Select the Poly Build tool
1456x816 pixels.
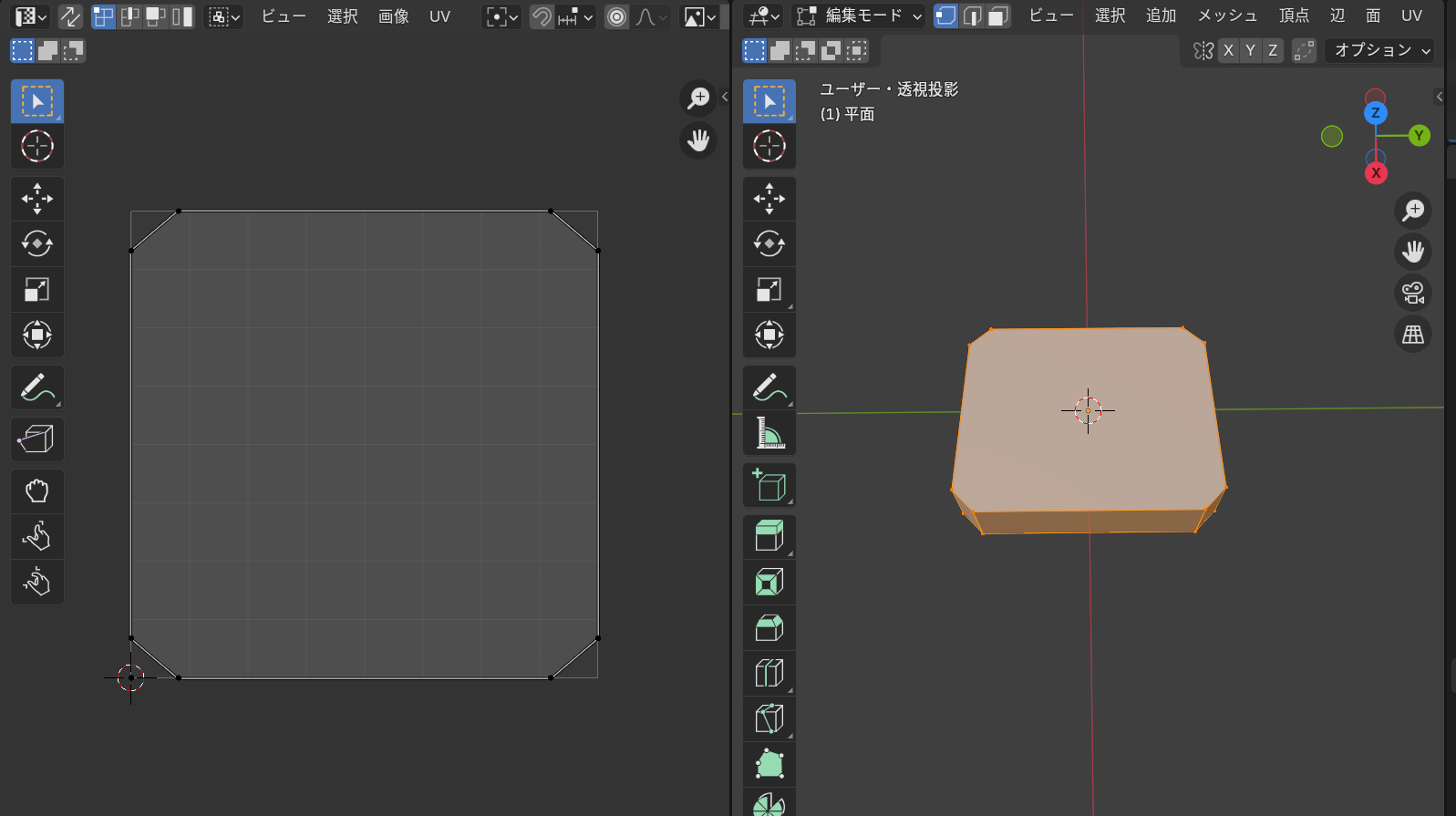(x=769, y=764)
